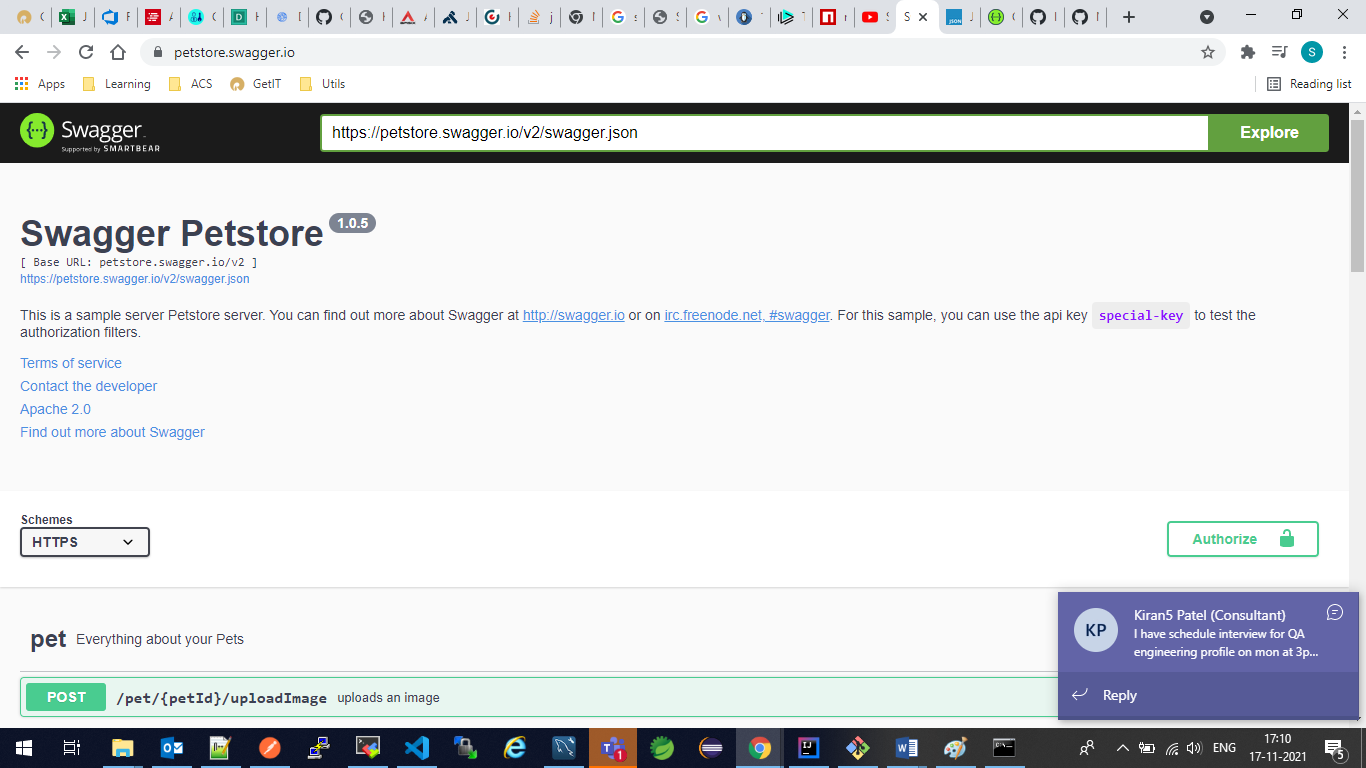Expand hidden icons in the system tray
Viewport: 1366px width, 768px height.
coord(1122,747)
